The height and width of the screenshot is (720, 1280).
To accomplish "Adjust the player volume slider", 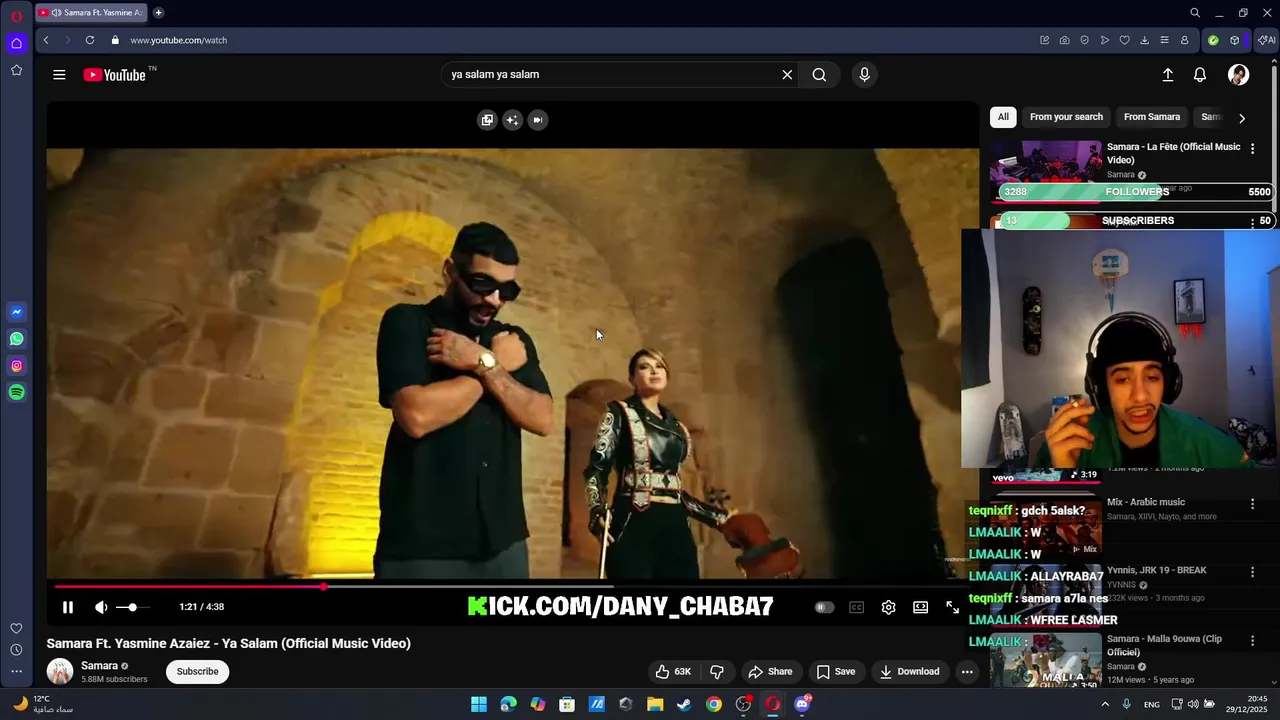I will (132, 607).
